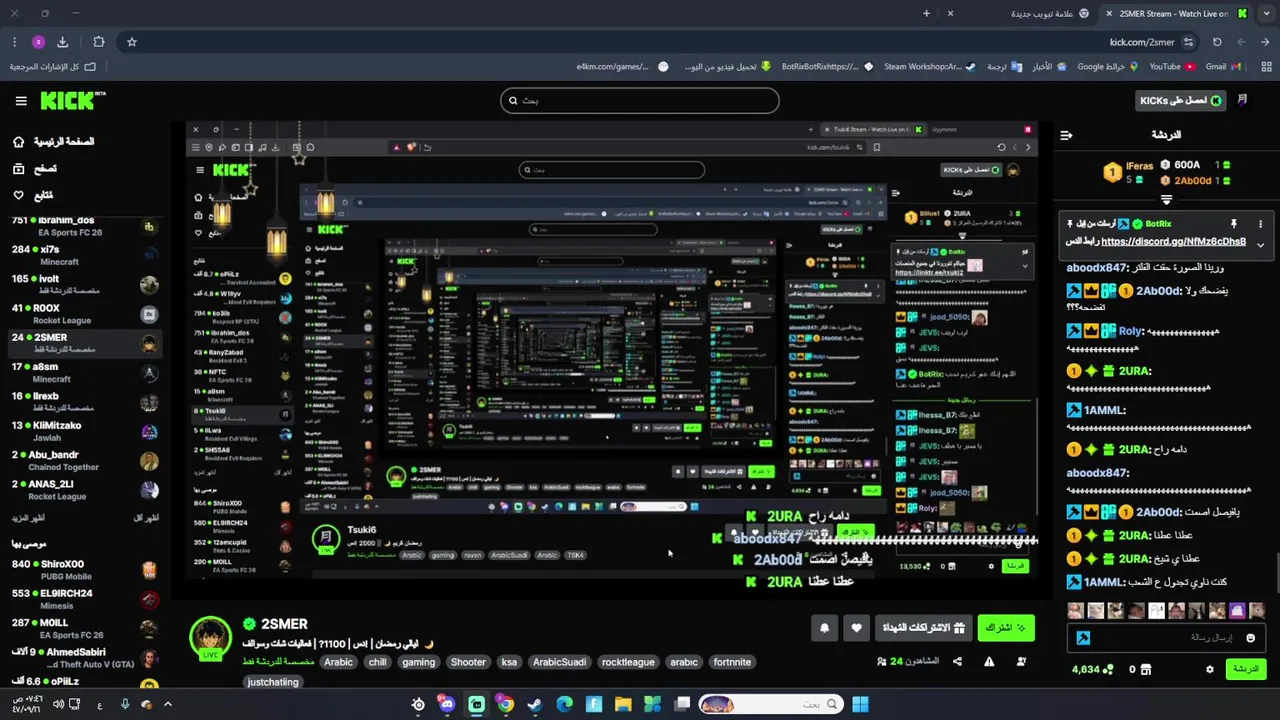Open browser extensions puzzle icon
Screen dimensions: 1280x720
pos(98,42)
